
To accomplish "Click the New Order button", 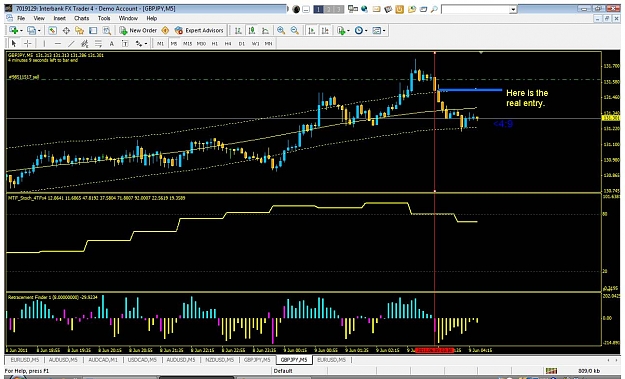I will [x=138, y=30].
